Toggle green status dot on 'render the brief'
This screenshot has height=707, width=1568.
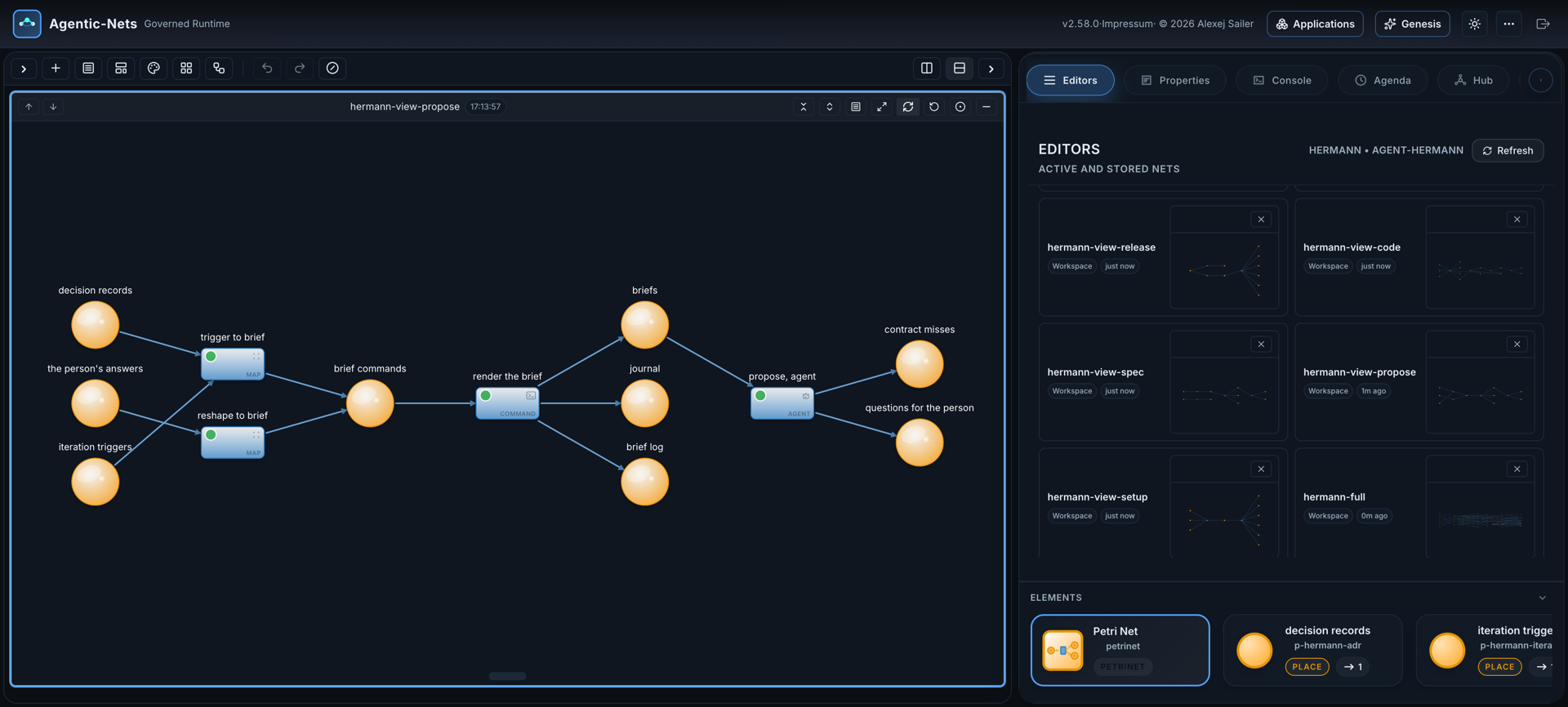486,396
